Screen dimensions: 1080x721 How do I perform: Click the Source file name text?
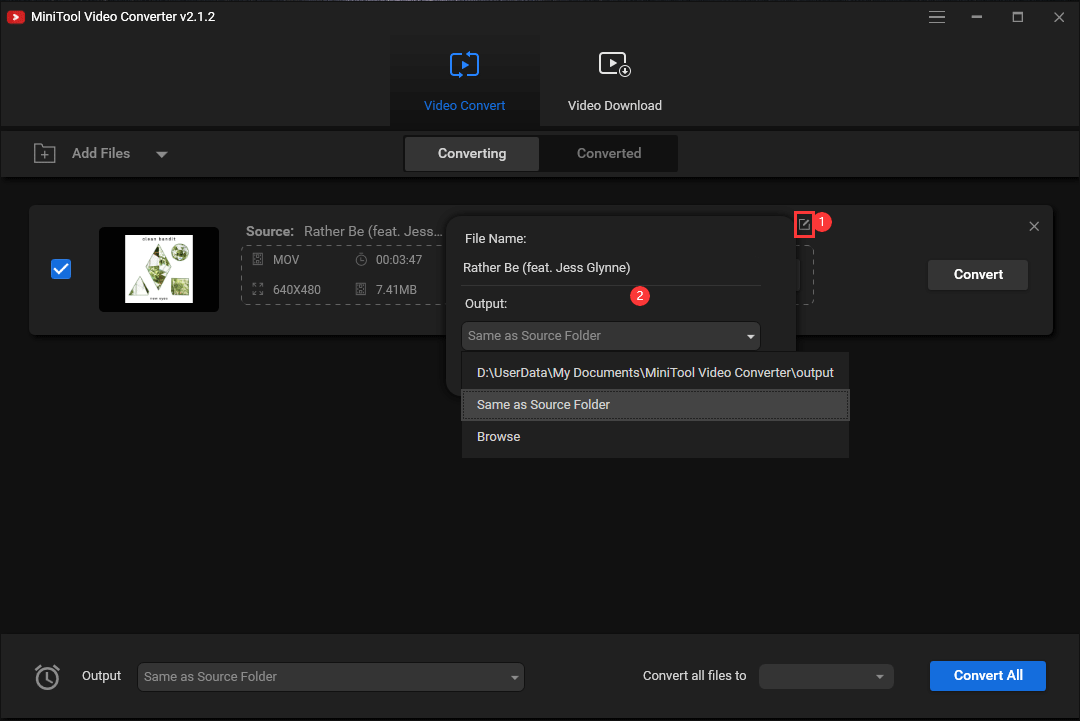pos(373,231)
